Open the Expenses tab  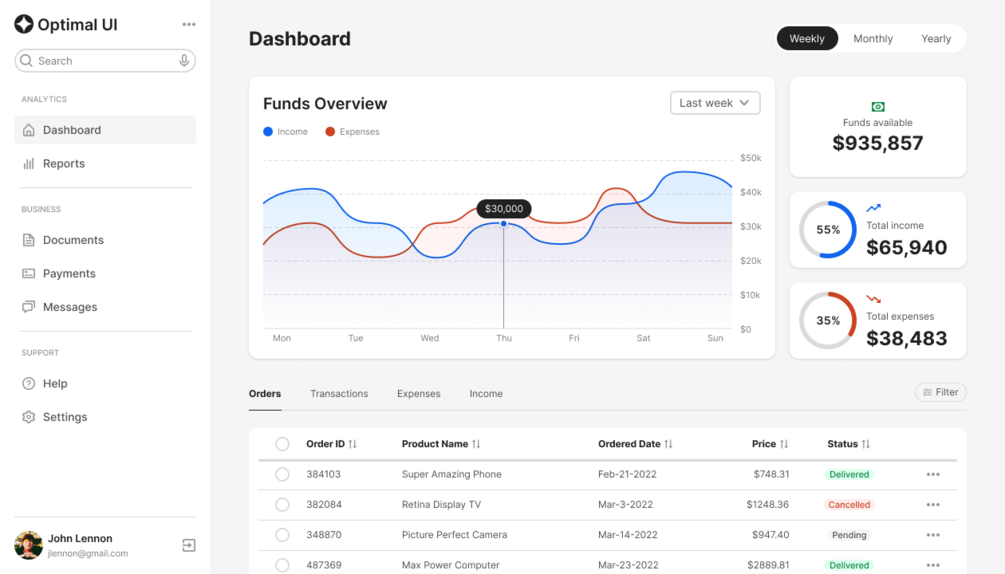tap(419, 394)
